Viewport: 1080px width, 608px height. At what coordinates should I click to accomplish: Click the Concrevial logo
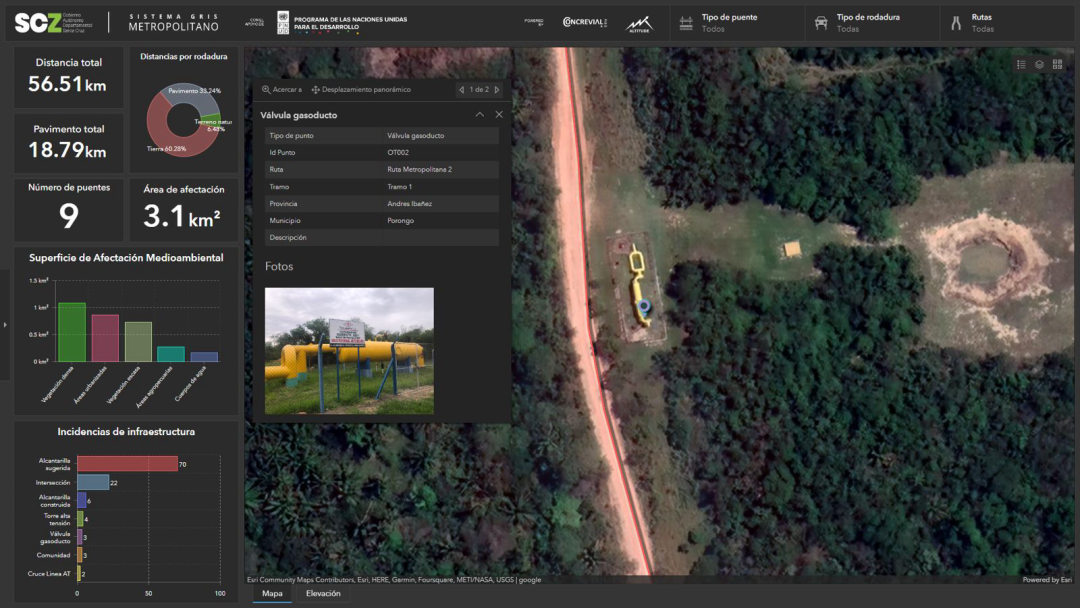coord(585,22)
